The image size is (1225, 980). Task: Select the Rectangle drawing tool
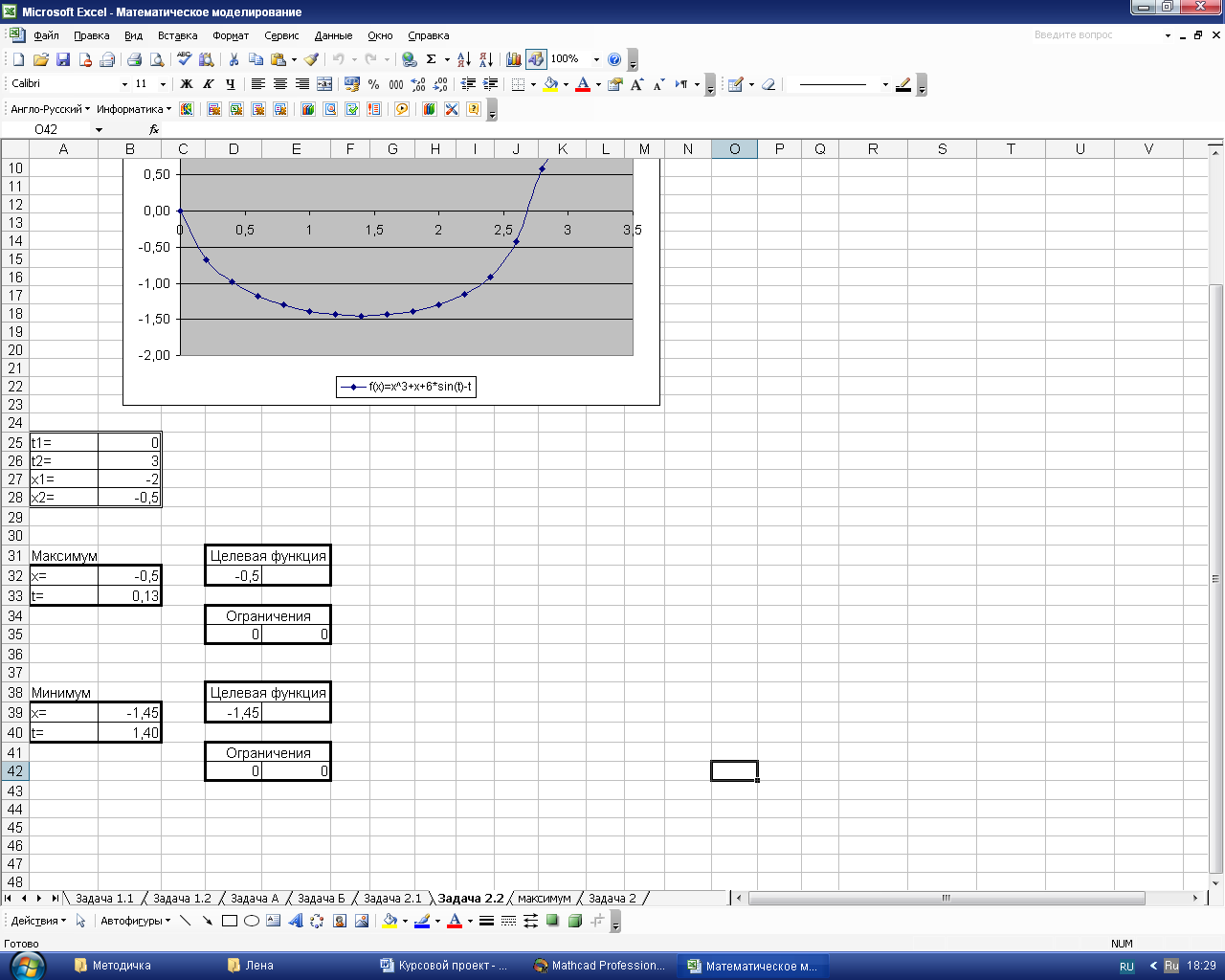click(230, 921)
